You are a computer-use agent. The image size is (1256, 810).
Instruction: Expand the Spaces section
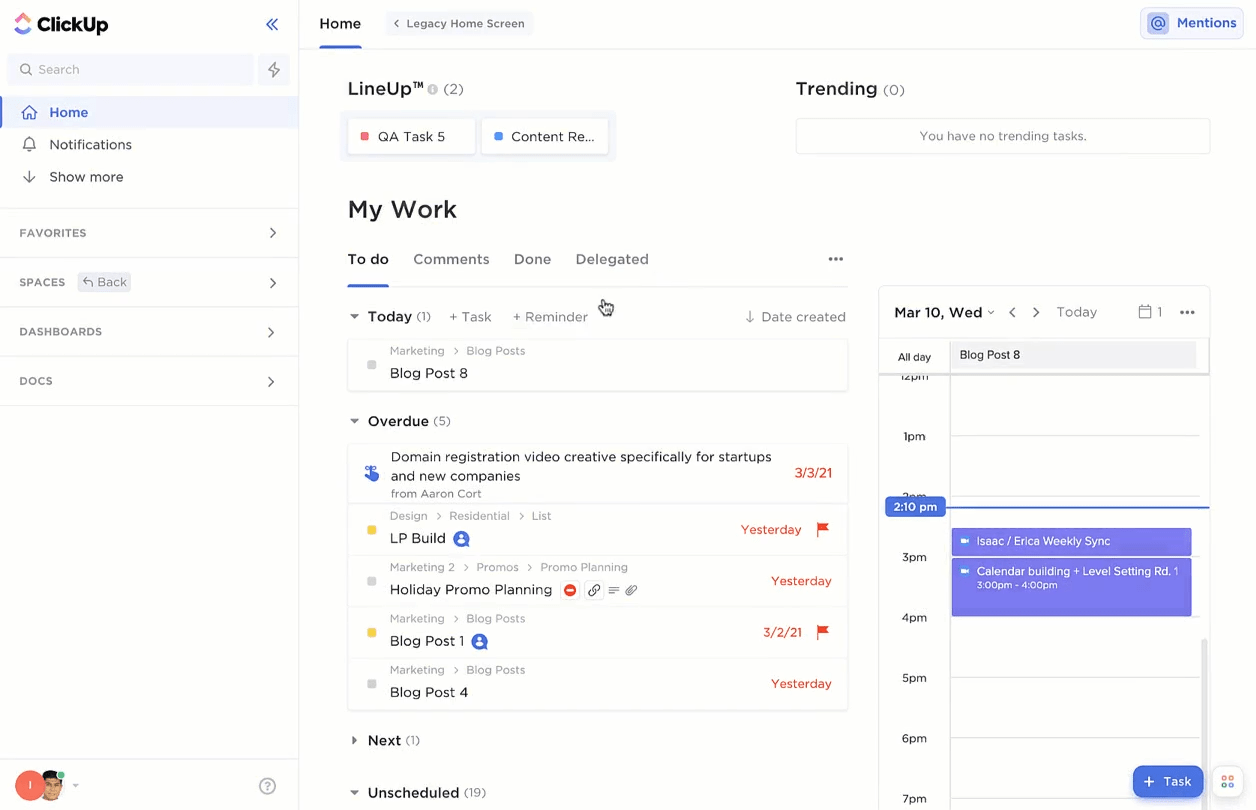coord(272,283)
